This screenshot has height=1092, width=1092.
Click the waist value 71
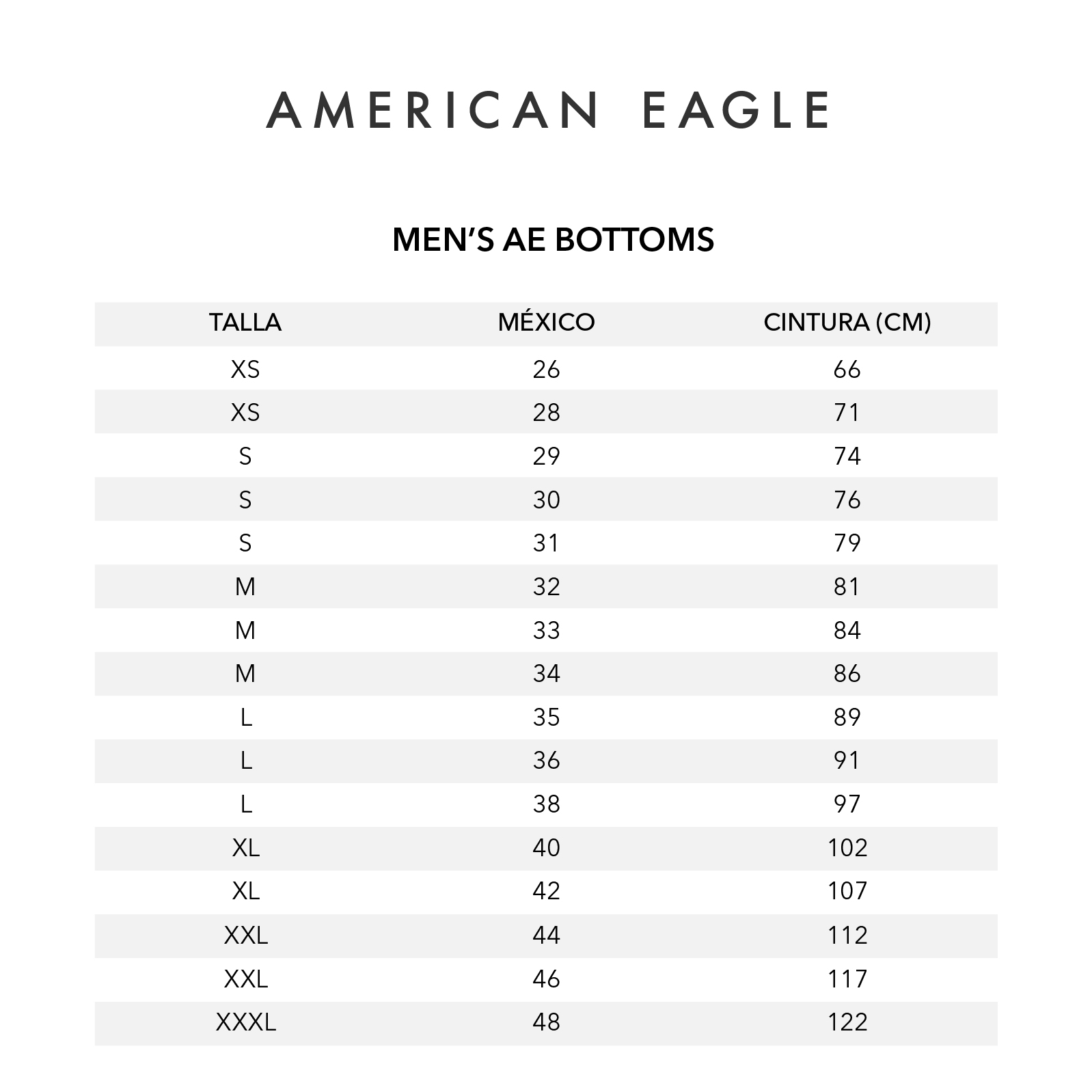(x=847, y=413)
